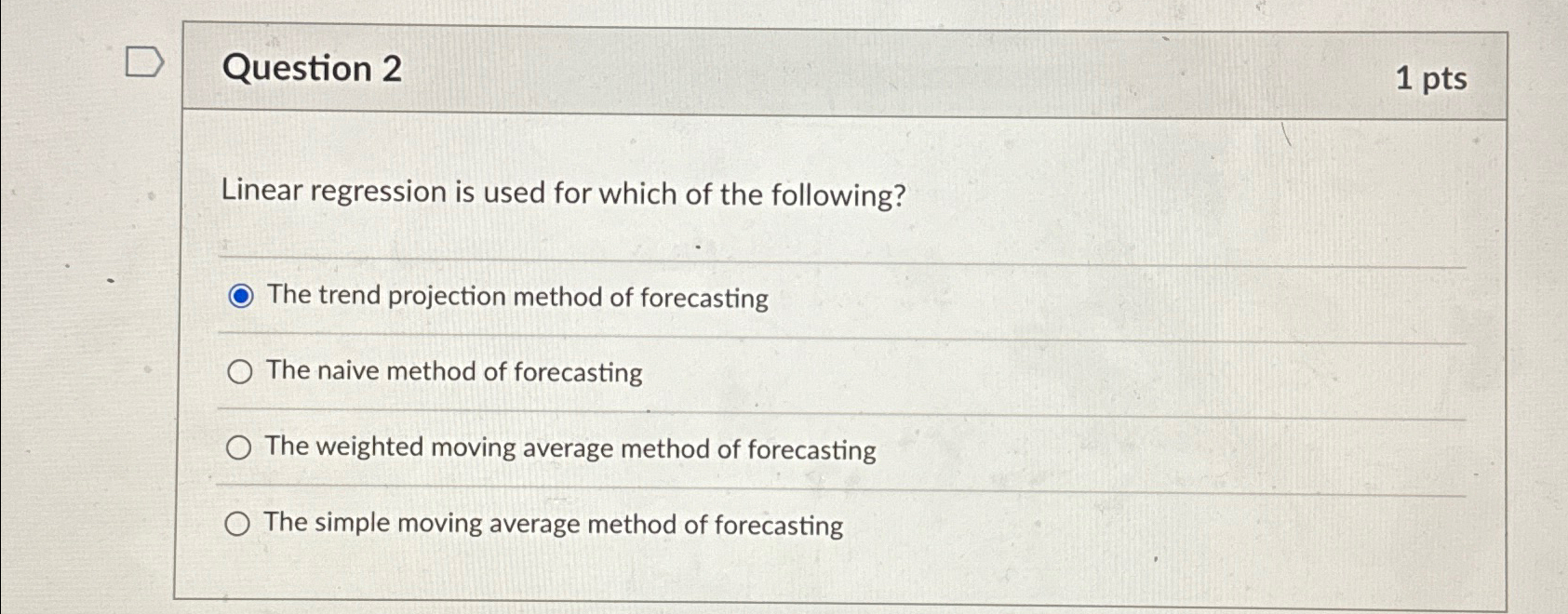Image resolution: width=1568 pixels, height=614 pixels.
Task: Select radio button for weighted moving average method
Action: pyautogui.click(x=240, y=447)
